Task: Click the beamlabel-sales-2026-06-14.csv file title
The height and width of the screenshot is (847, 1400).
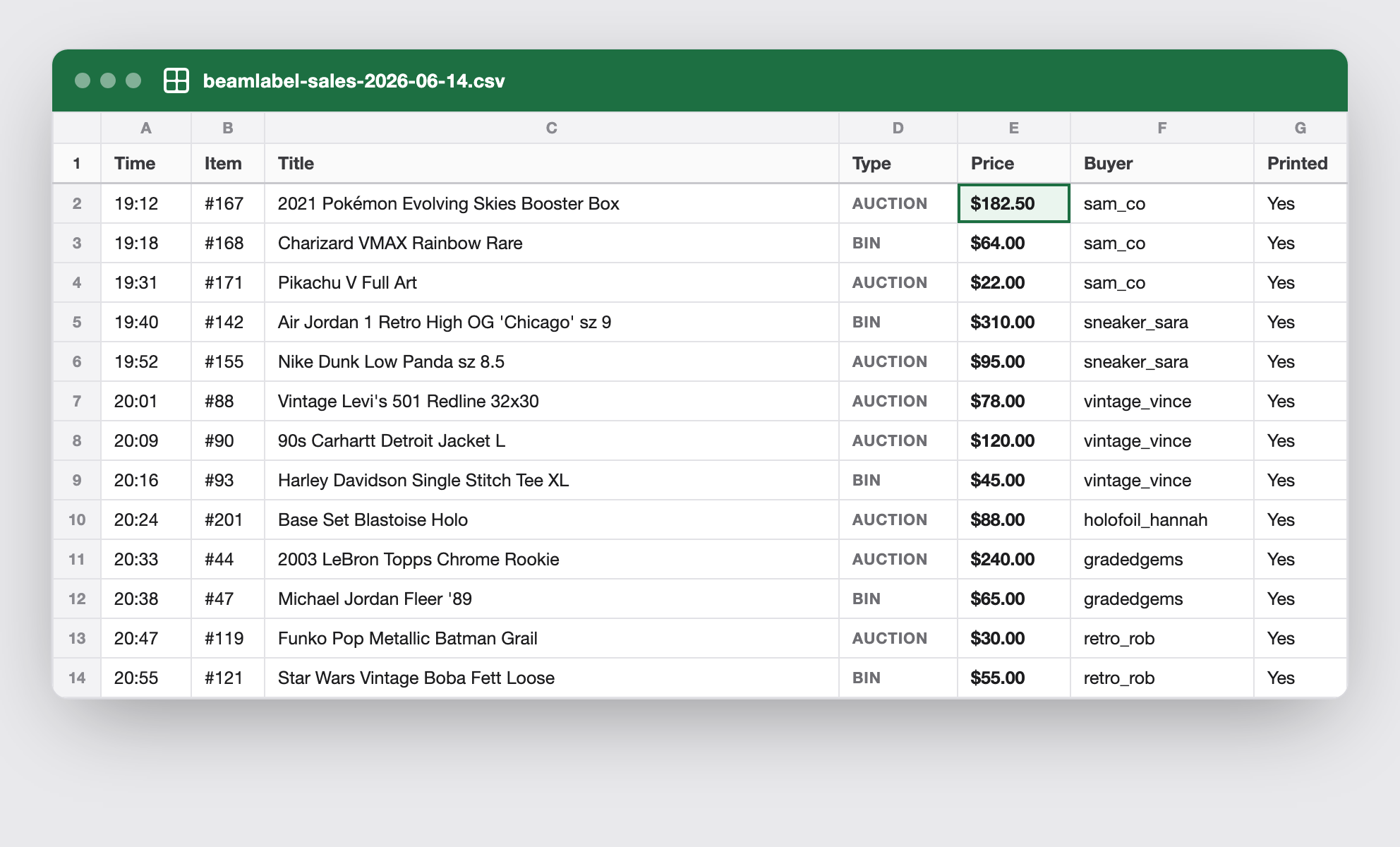Action: [x=354, y=80]
